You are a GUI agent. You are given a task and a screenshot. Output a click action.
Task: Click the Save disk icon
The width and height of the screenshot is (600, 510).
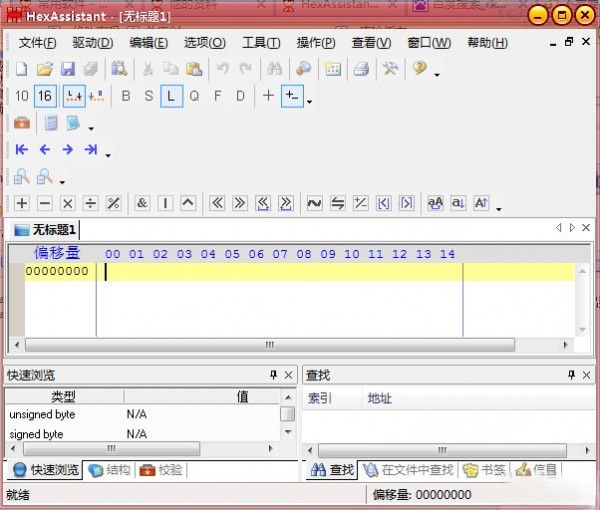[x=68, y=69]
